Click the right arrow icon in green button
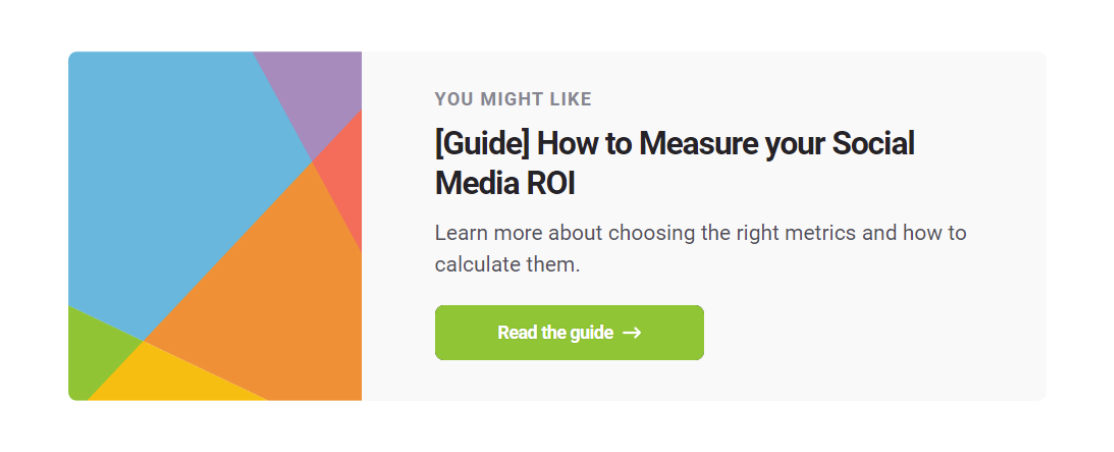1114x452 pixels. [632, 333]
